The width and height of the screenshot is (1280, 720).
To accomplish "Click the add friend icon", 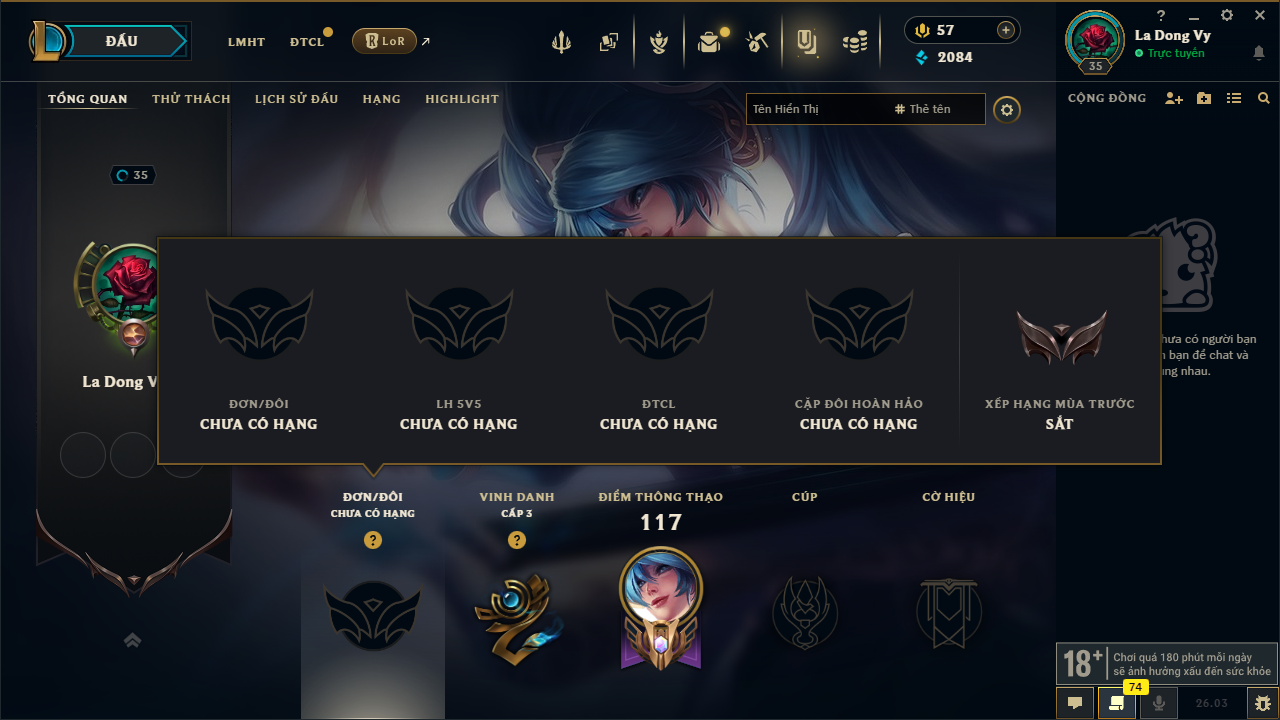I will coord(1174,98).
